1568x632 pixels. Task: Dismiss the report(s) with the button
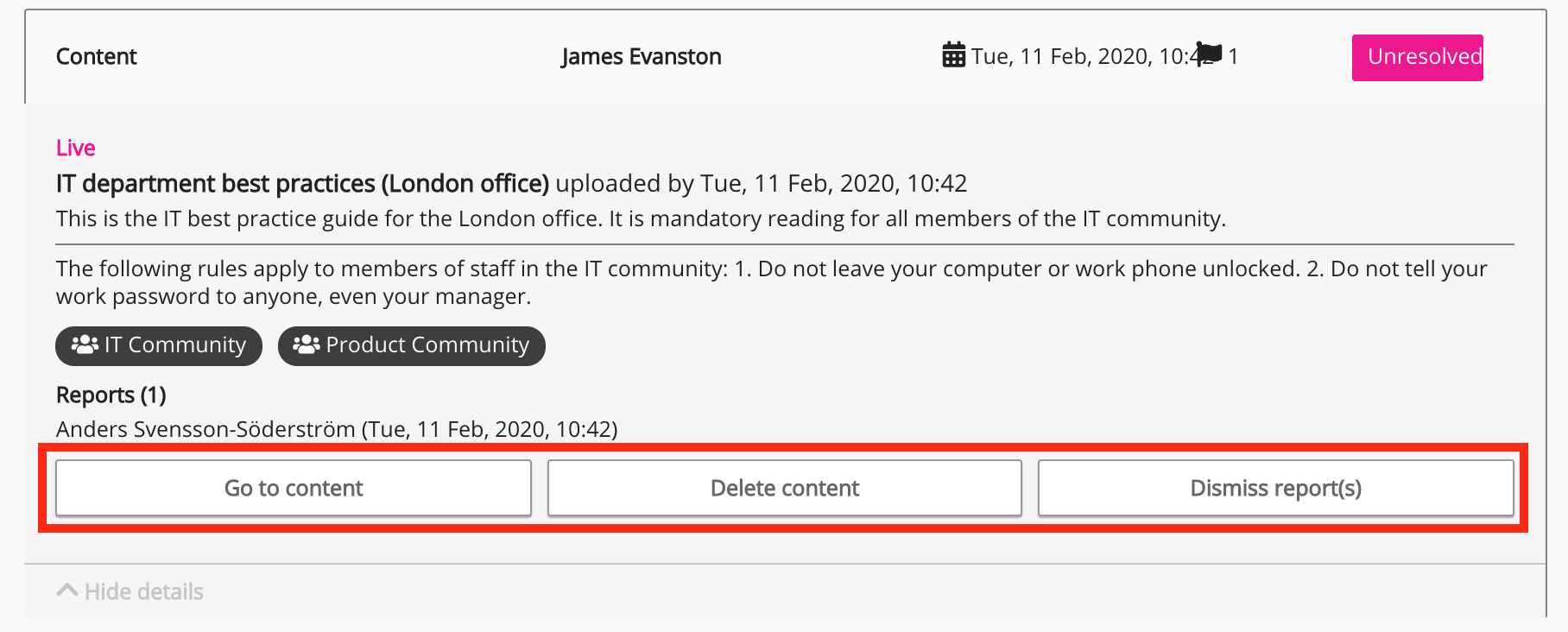(1275, 488)
